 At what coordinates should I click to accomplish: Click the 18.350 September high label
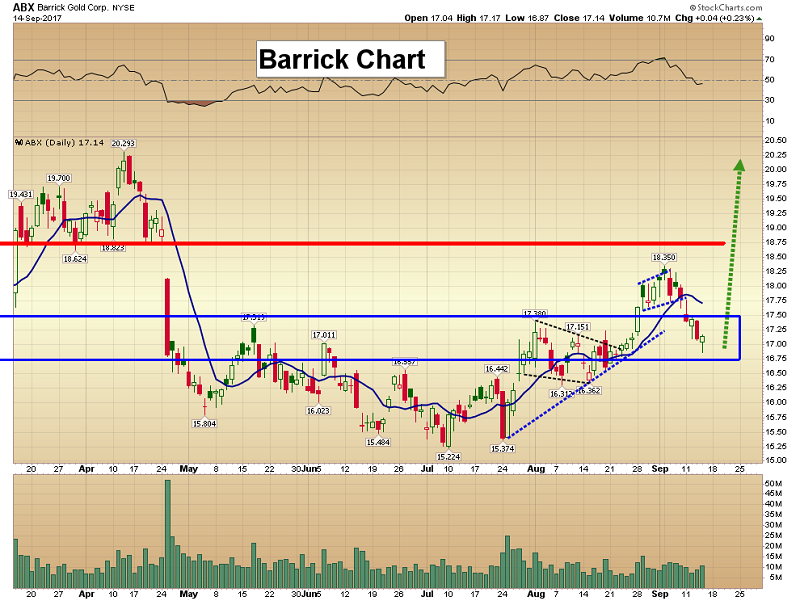pos(664,257)
